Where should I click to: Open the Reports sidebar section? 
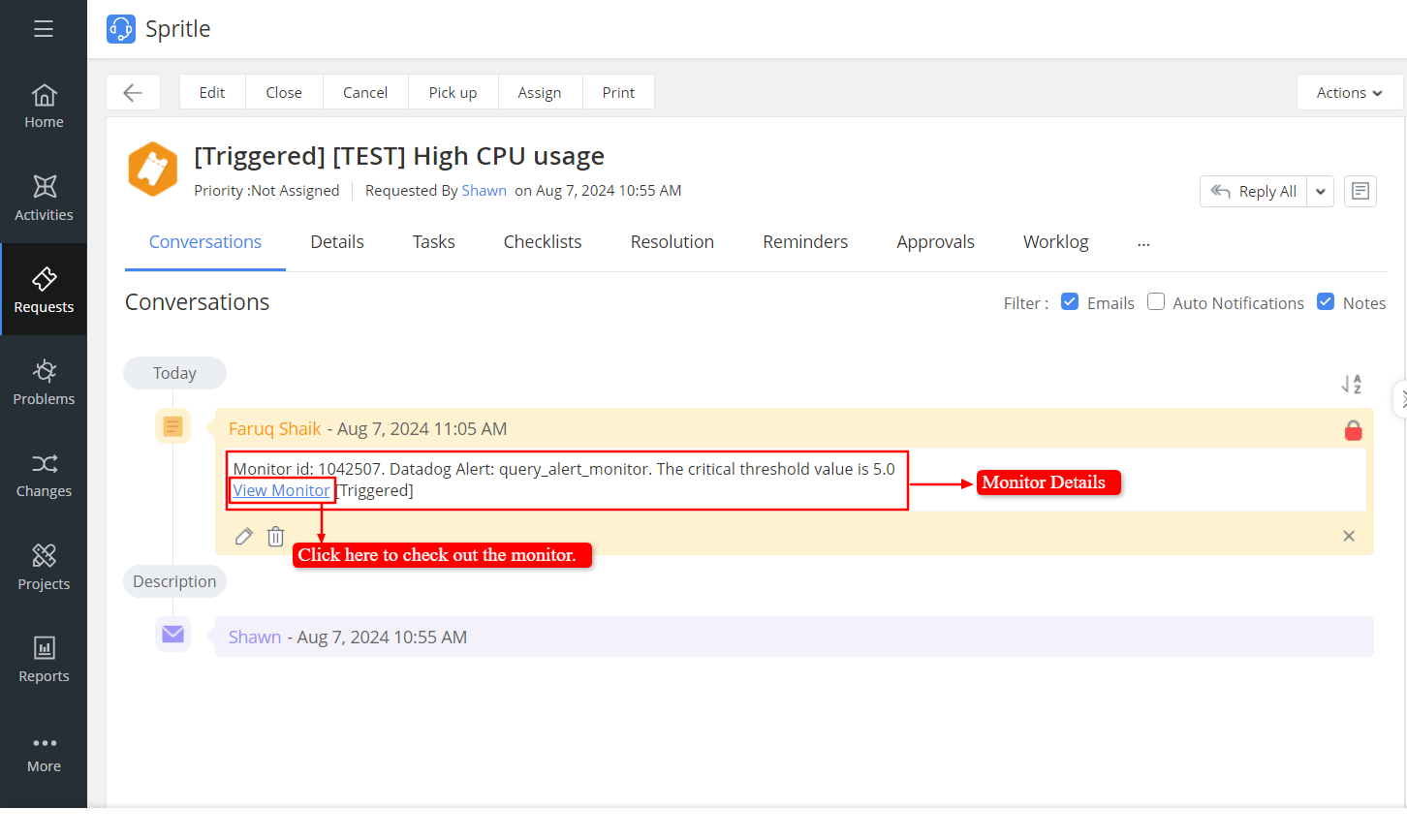[44, 660]
